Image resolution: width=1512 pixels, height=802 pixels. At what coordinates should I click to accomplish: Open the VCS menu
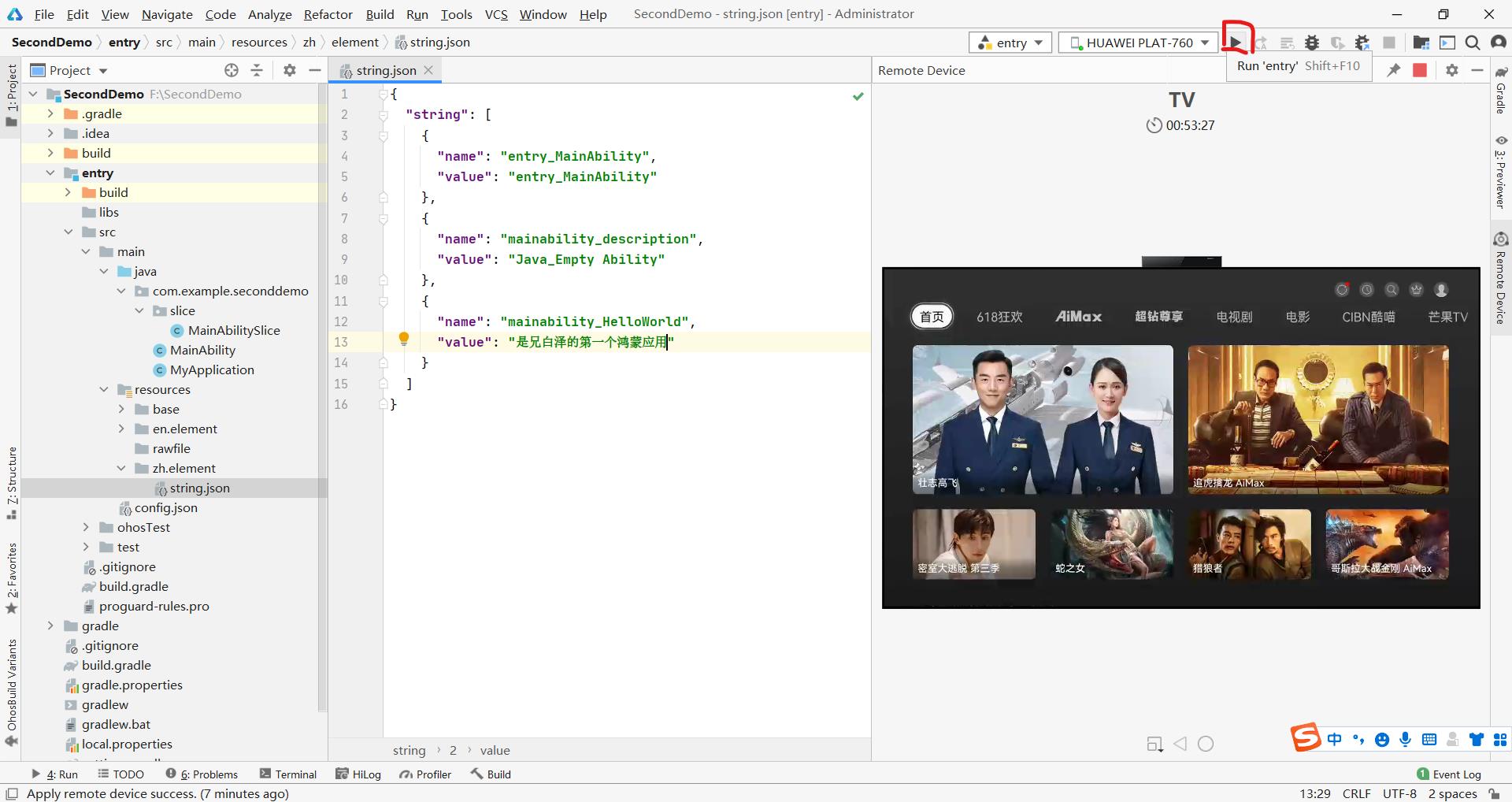[496, 14]
